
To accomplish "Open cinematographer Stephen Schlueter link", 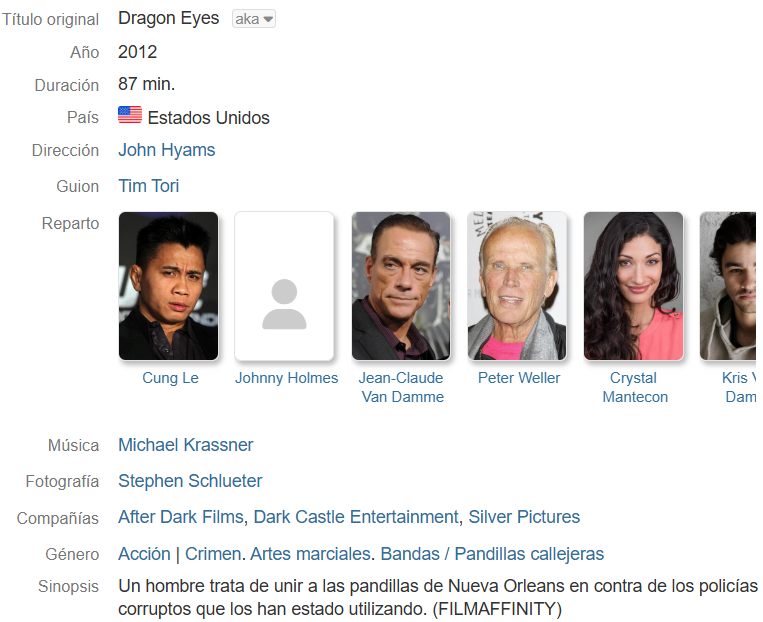I will click(x=190, y=481).
